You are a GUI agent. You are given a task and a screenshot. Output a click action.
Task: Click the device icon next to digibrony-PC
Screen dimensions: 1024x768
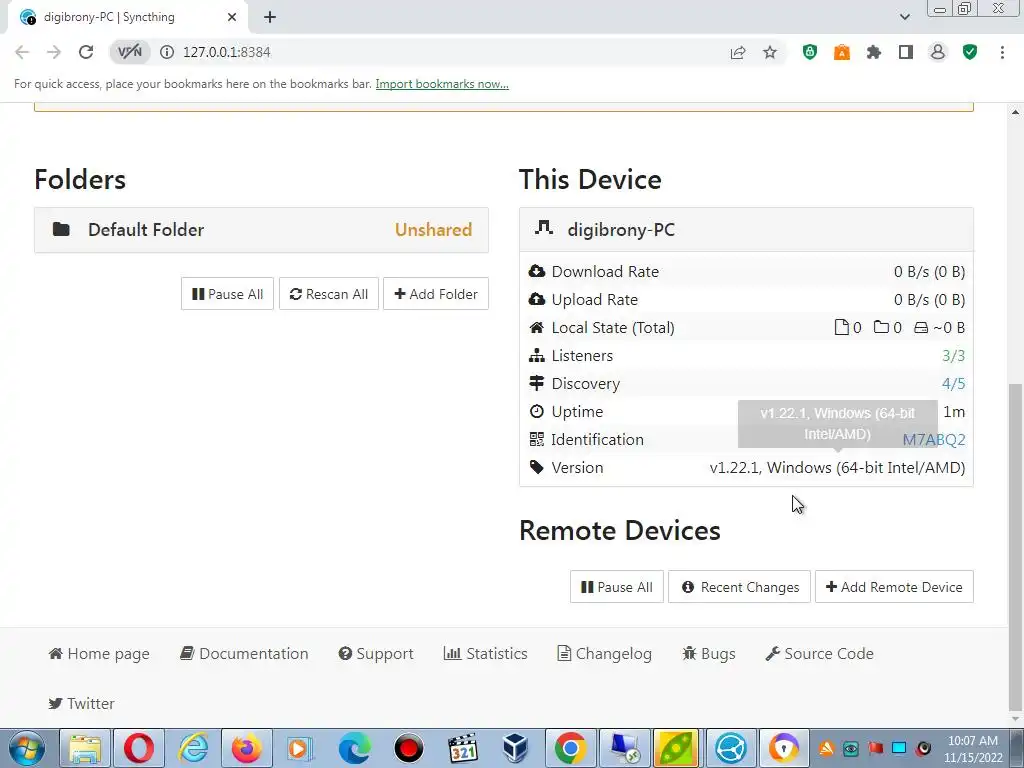(x=543, y=228)
